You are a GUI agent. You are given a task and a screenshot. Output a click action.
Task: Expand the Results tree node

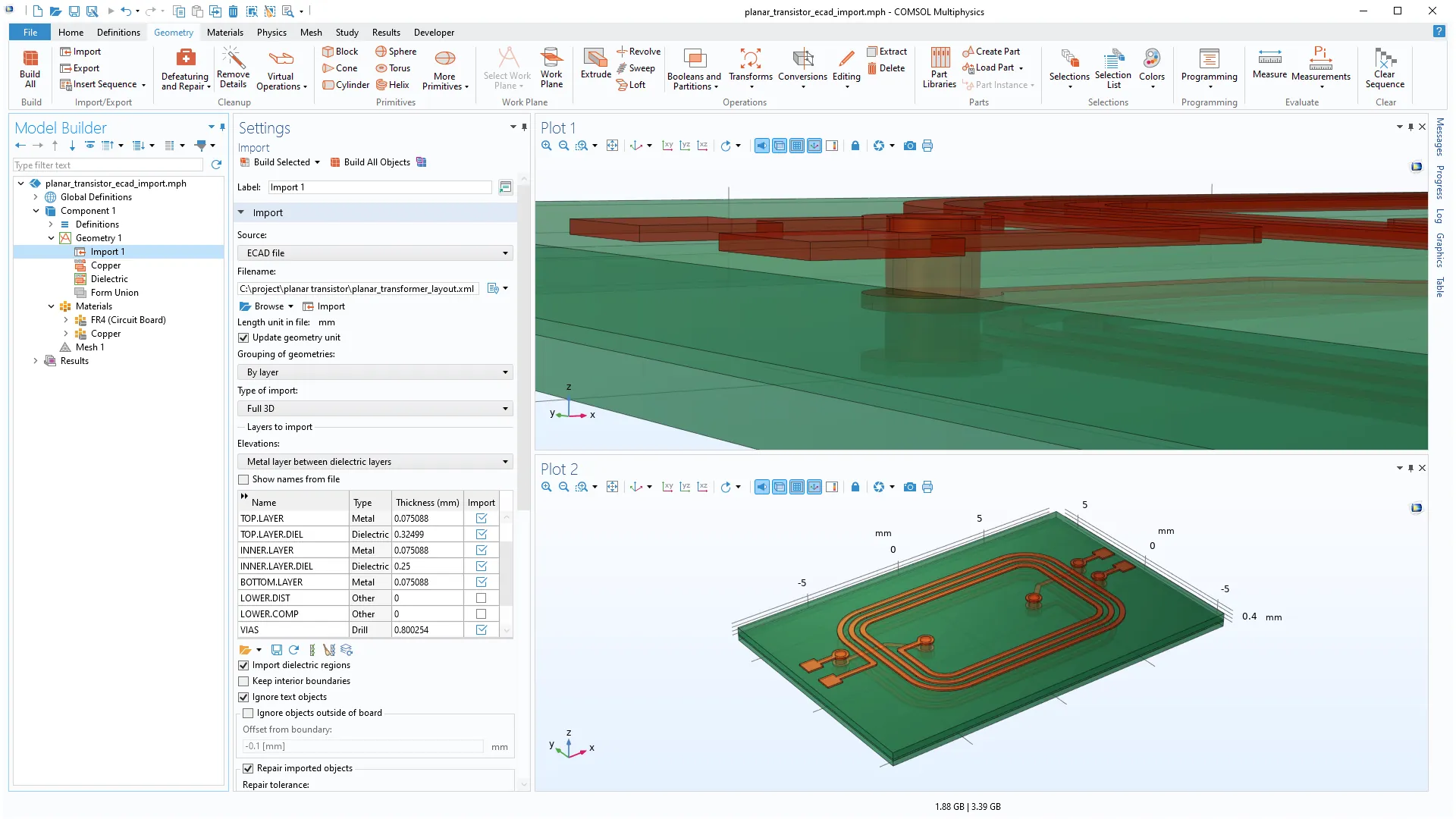tap(36, 361)
